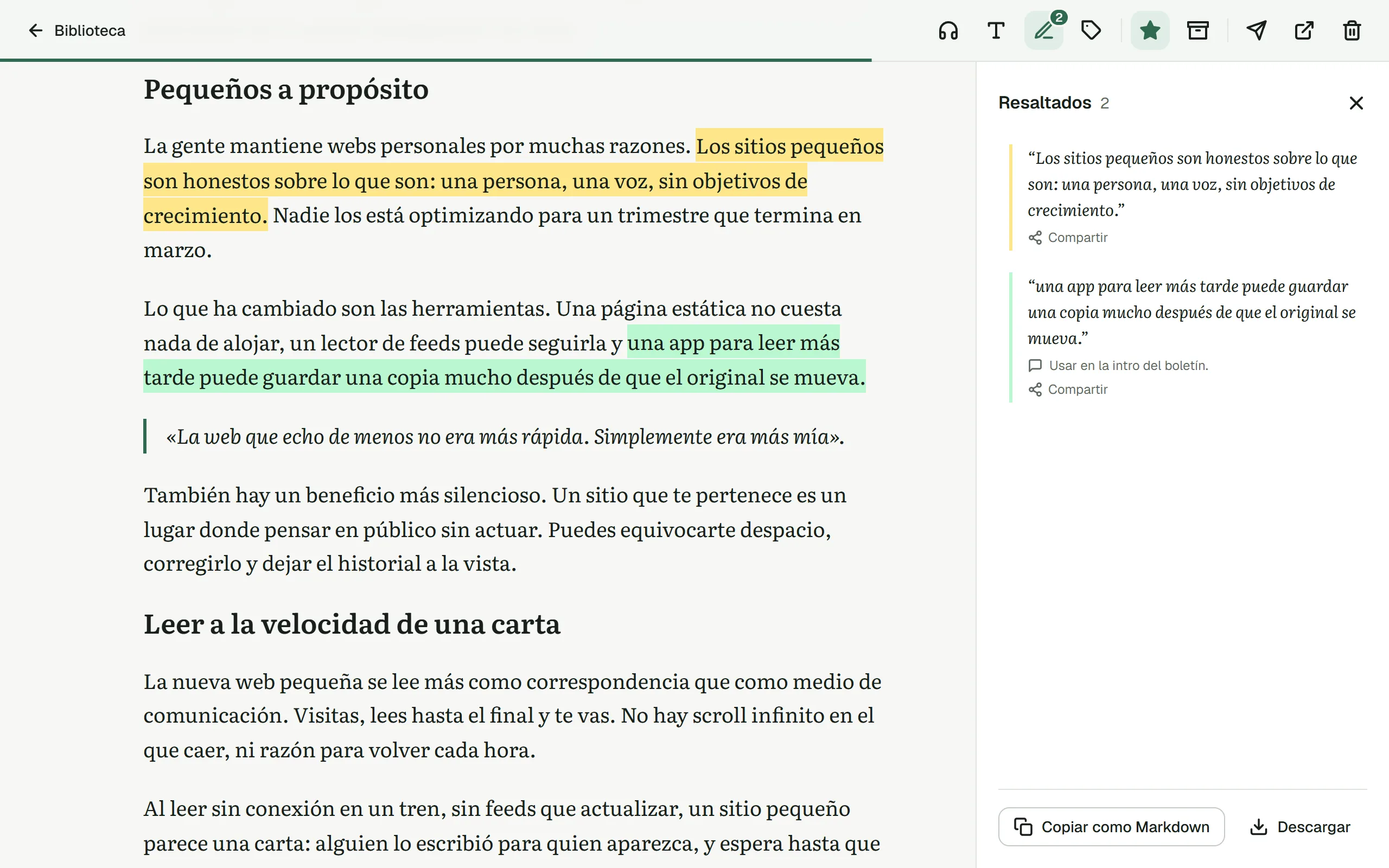
Task: Click Copiar como Markdown button
Action: [1111, 827]
